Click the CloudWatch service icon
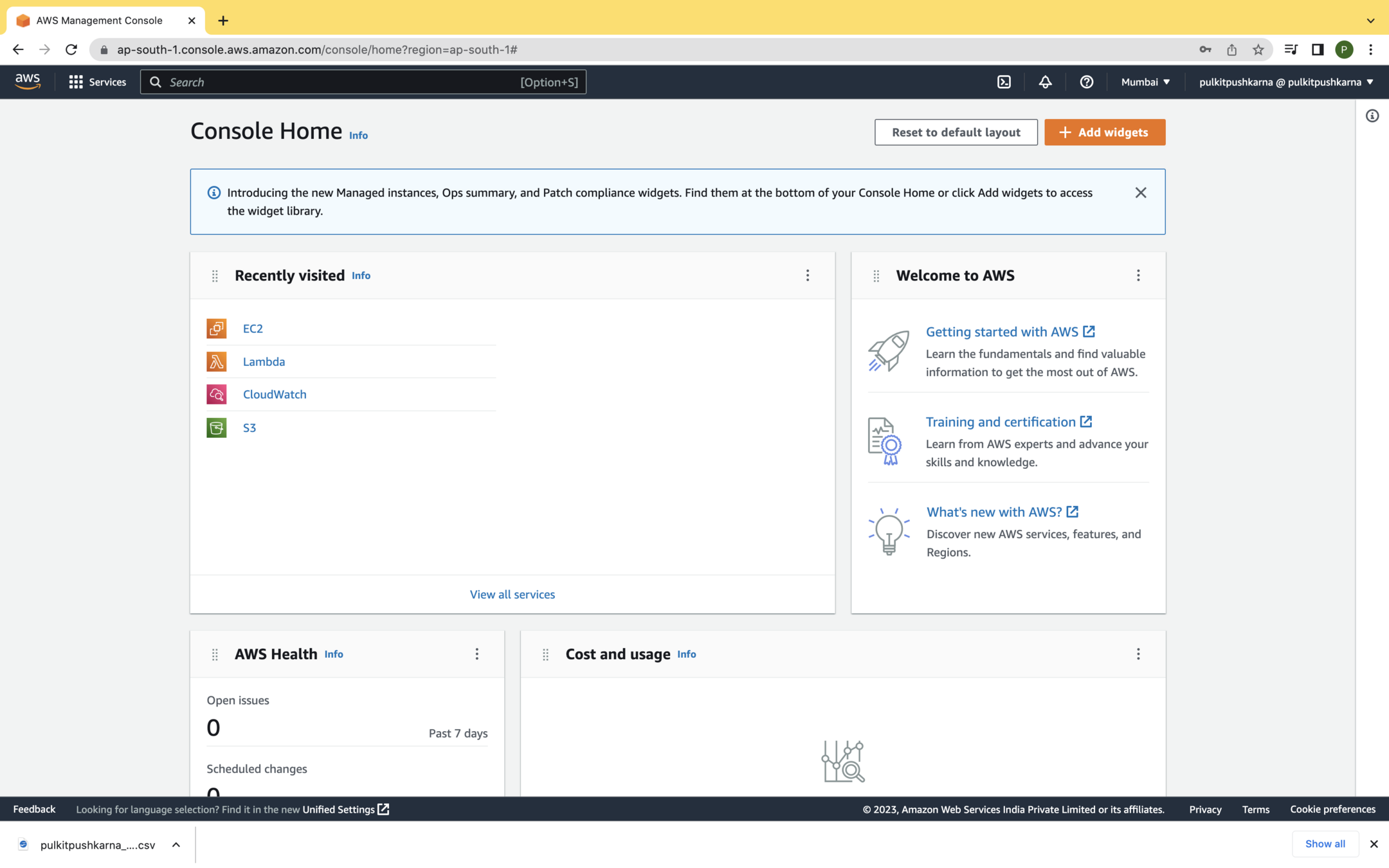 [216, 394]
